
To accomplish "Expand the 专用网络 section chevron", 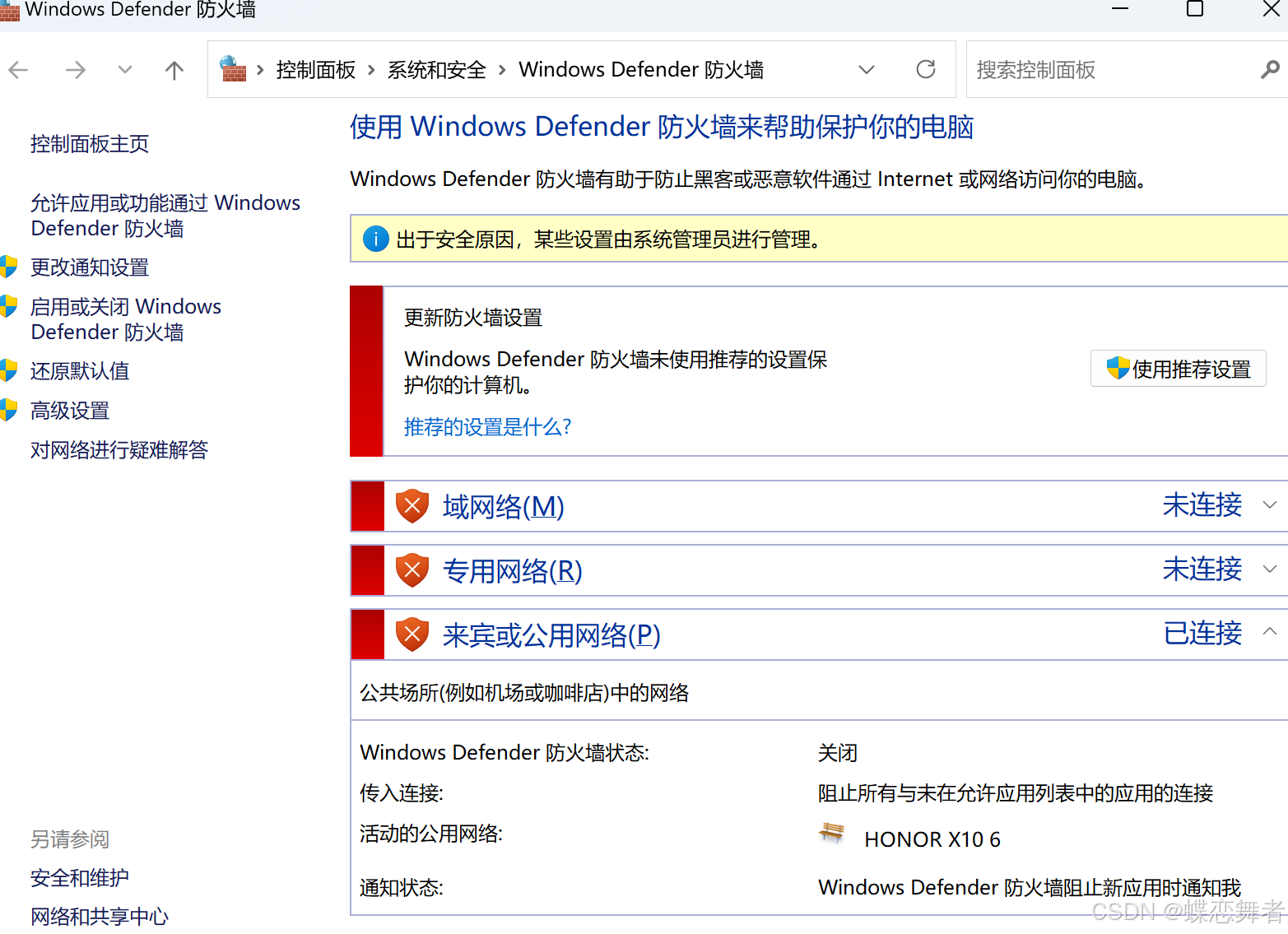I will pos(1270,569).
